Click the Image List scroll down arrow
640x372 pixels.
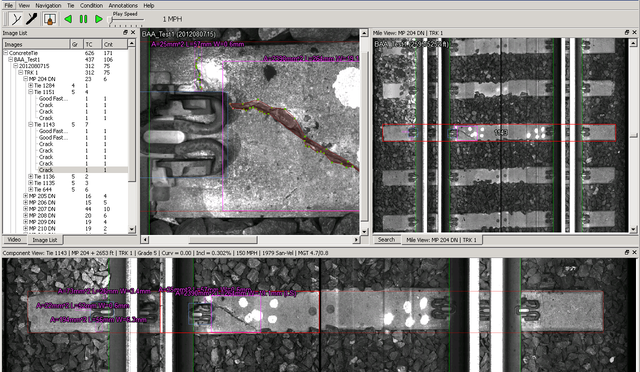click(x=132, y=229)
